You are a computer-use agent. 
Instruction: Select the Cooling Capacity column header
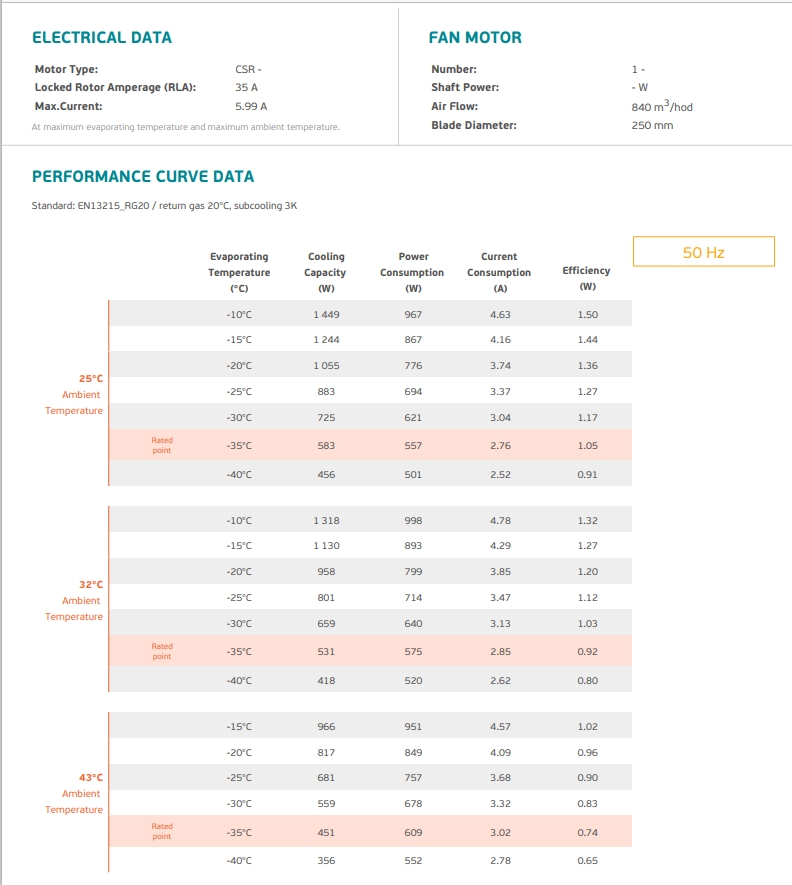coord(326,272)
